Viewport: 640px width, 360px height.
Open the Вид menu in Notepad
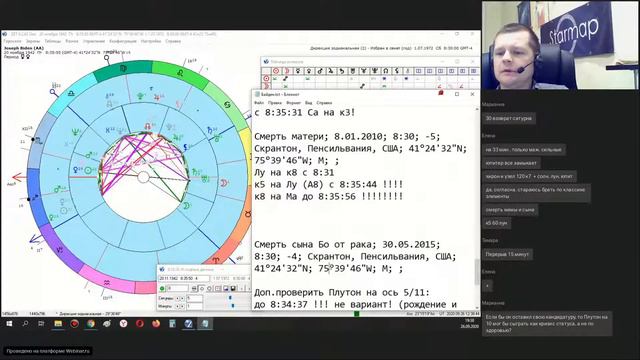tap(309, 103)
